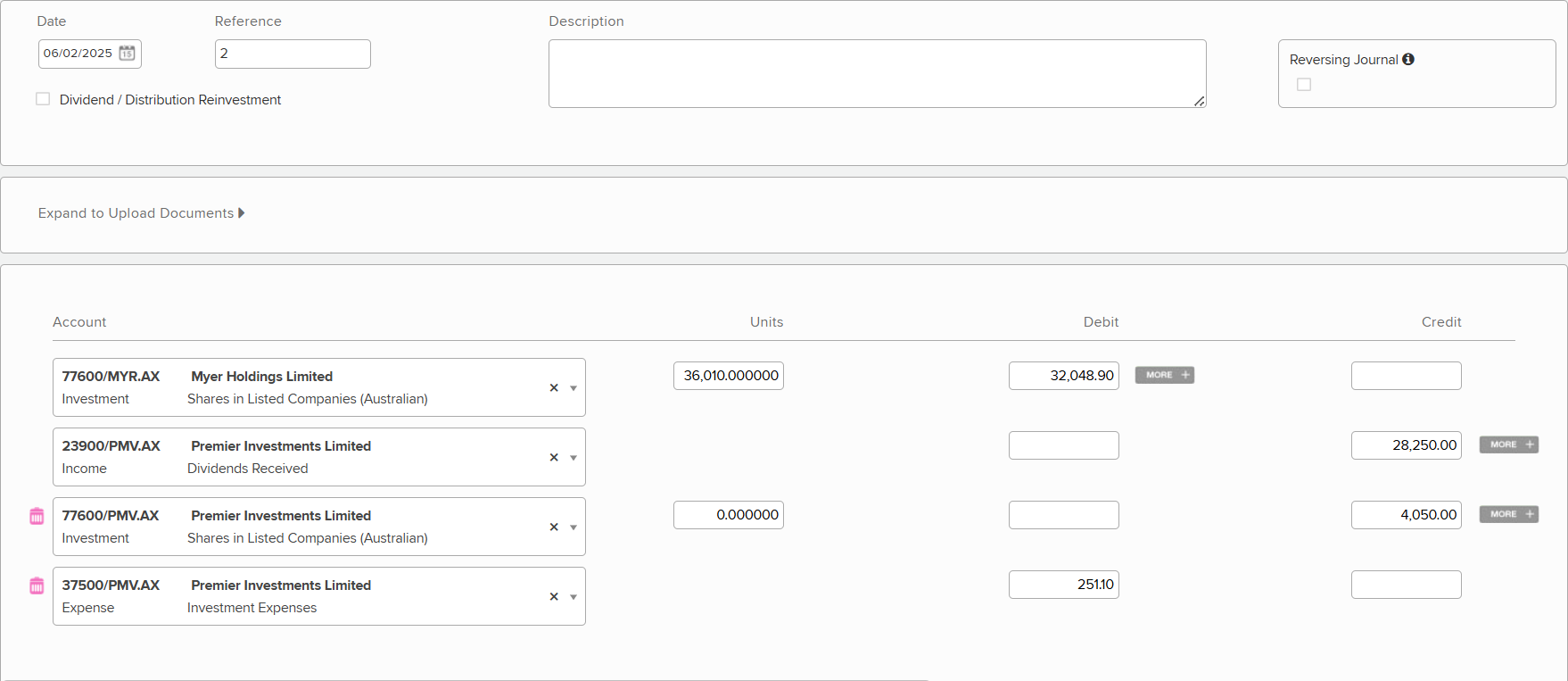
Task: Click the Account column header
Action: click(79, 322)
